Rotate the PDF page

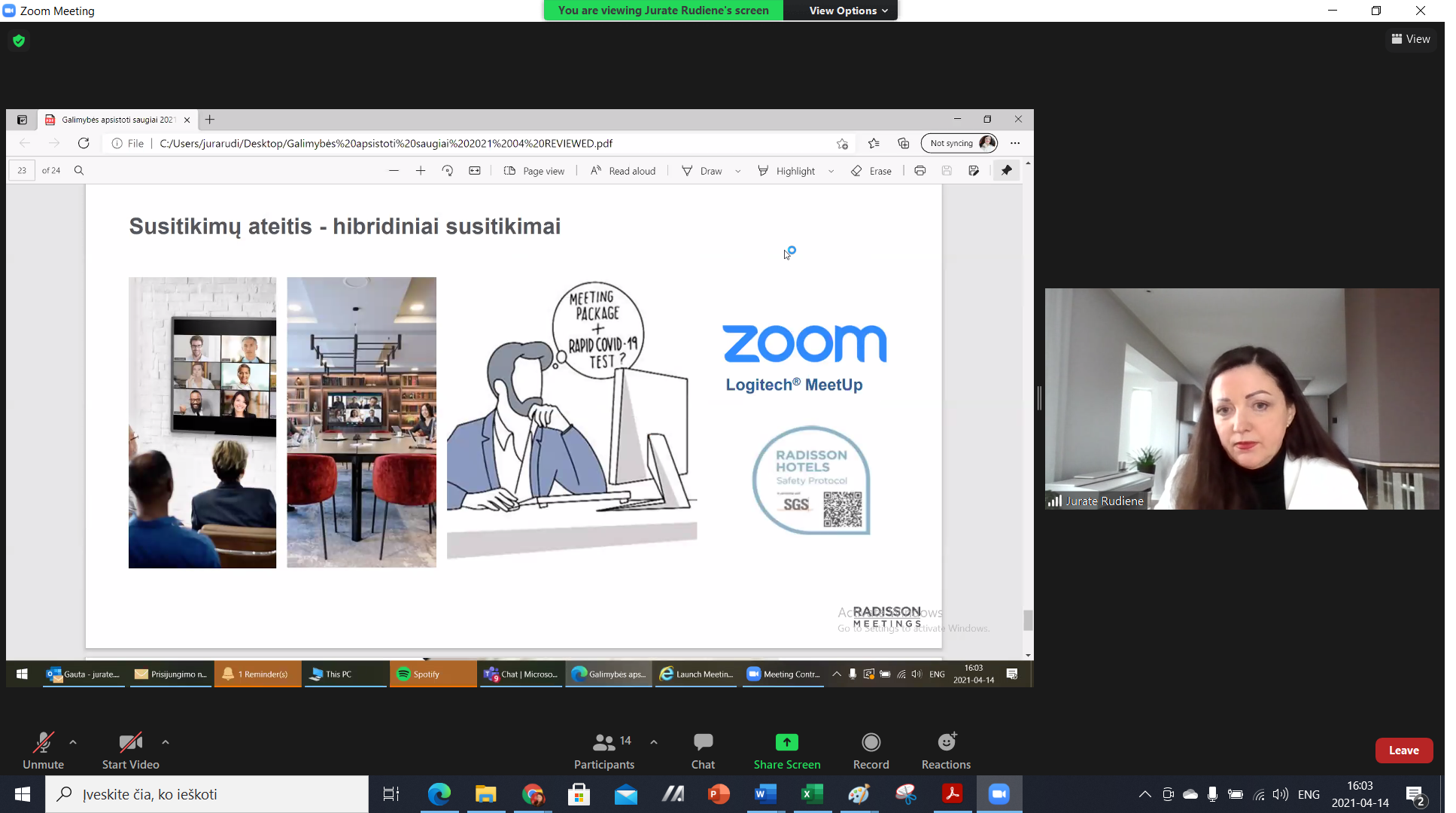pos(448,171)
